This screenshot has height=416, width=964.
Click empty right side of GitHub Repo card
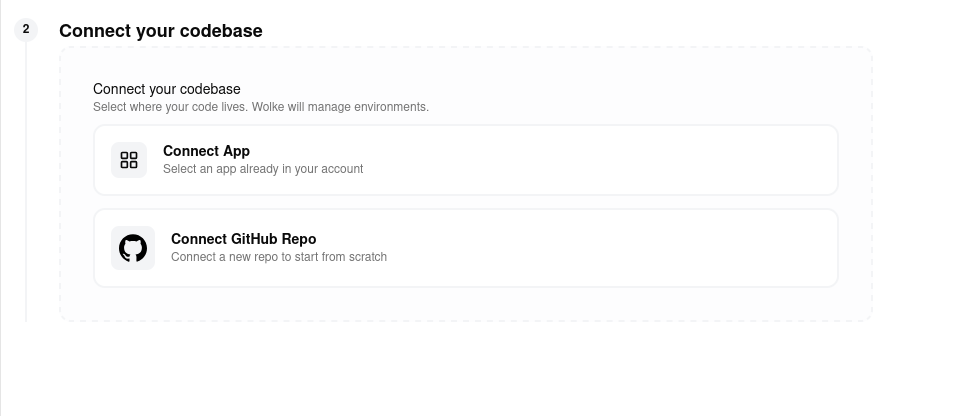pyautogui.click(x=700, y=248)
